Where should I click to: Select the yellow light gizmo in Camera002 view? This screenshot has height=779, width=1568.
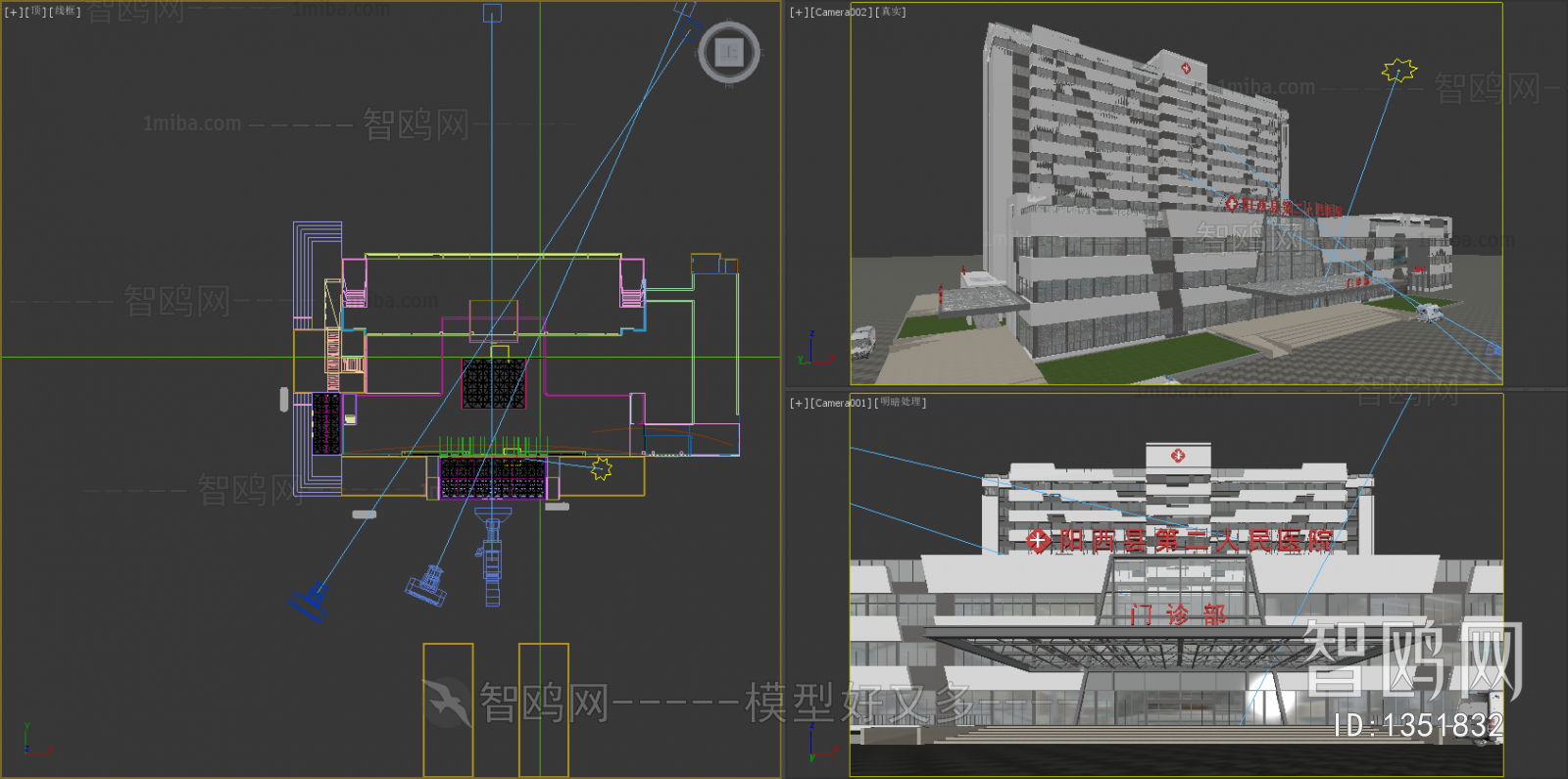click(1399, 70)
